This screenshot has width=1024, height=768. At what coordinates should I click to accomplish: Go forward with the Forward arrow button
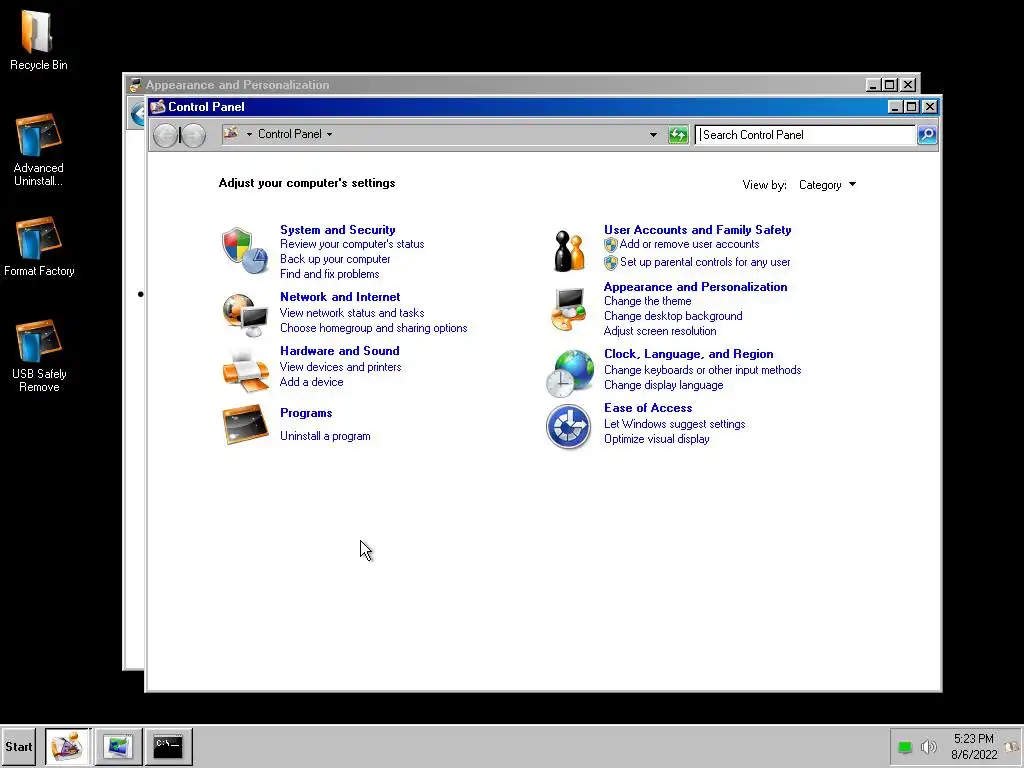pos(193,135)
